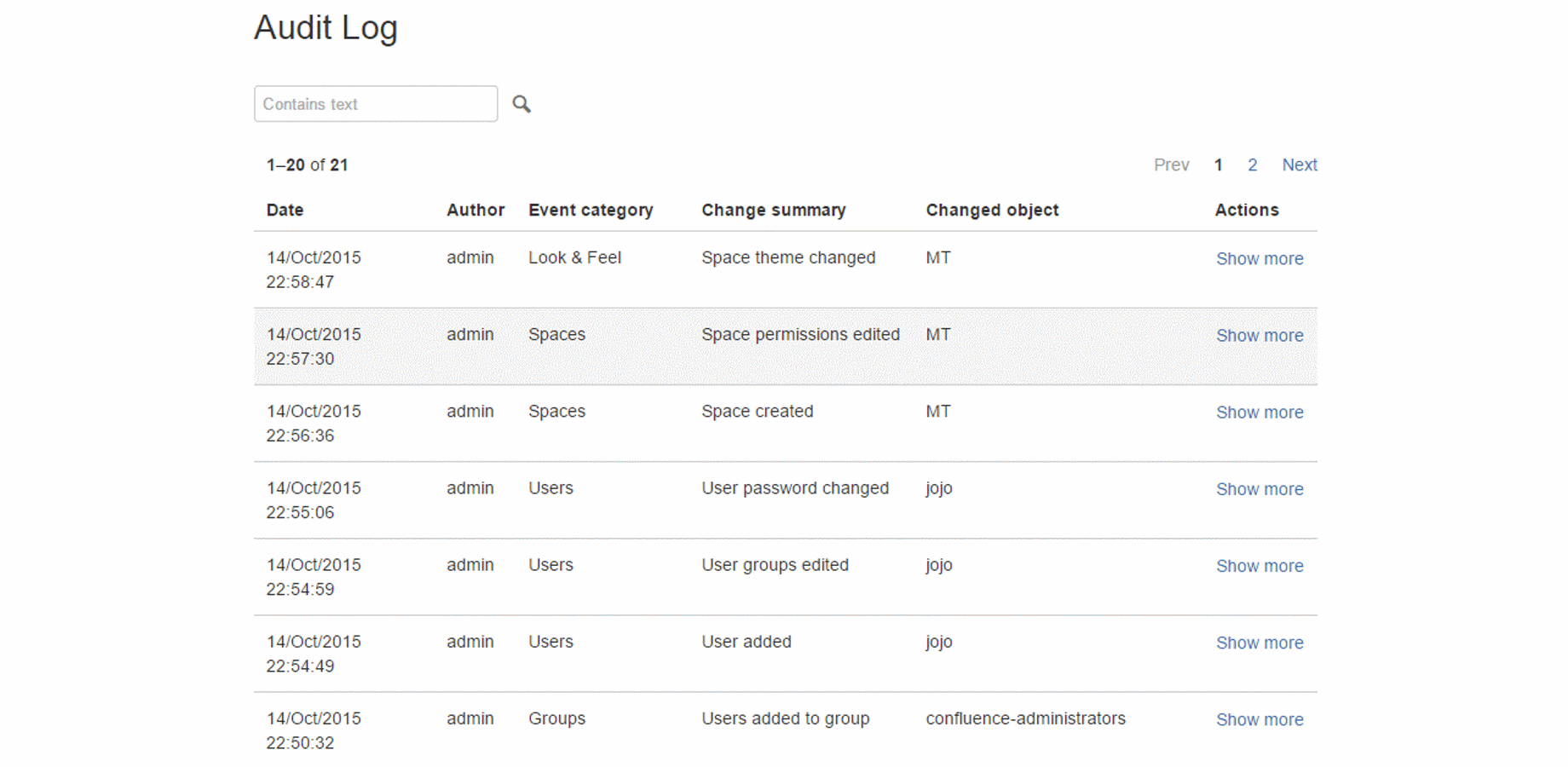The image size is (1568, 767).
Task: Expand User groups edited entry details
Action: click(x=1259, y=566)
